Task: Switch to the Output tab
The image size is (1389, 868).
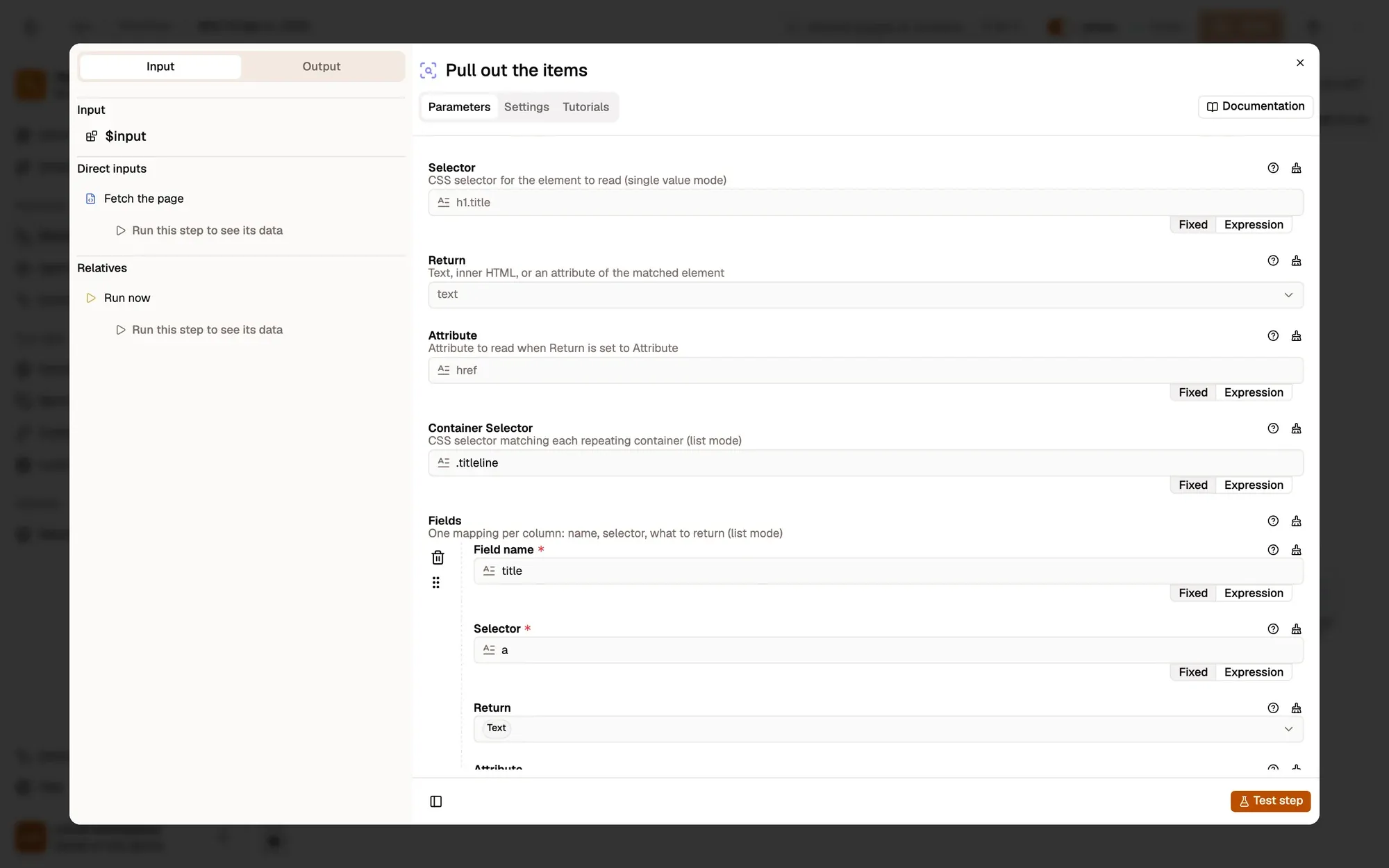Action: coord(322,67)
